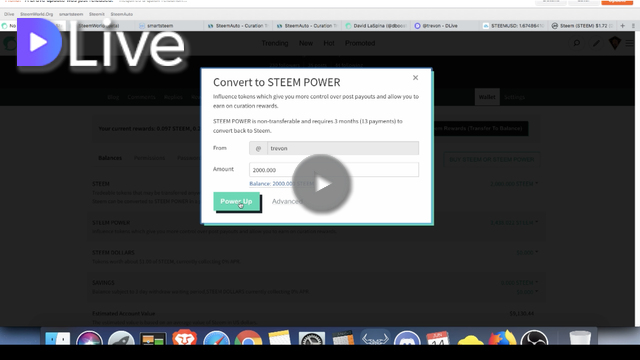Open a new browser tab with plus
Image resolution: width=640 pixels, height=360 pixels.
(x=622, y=26)
